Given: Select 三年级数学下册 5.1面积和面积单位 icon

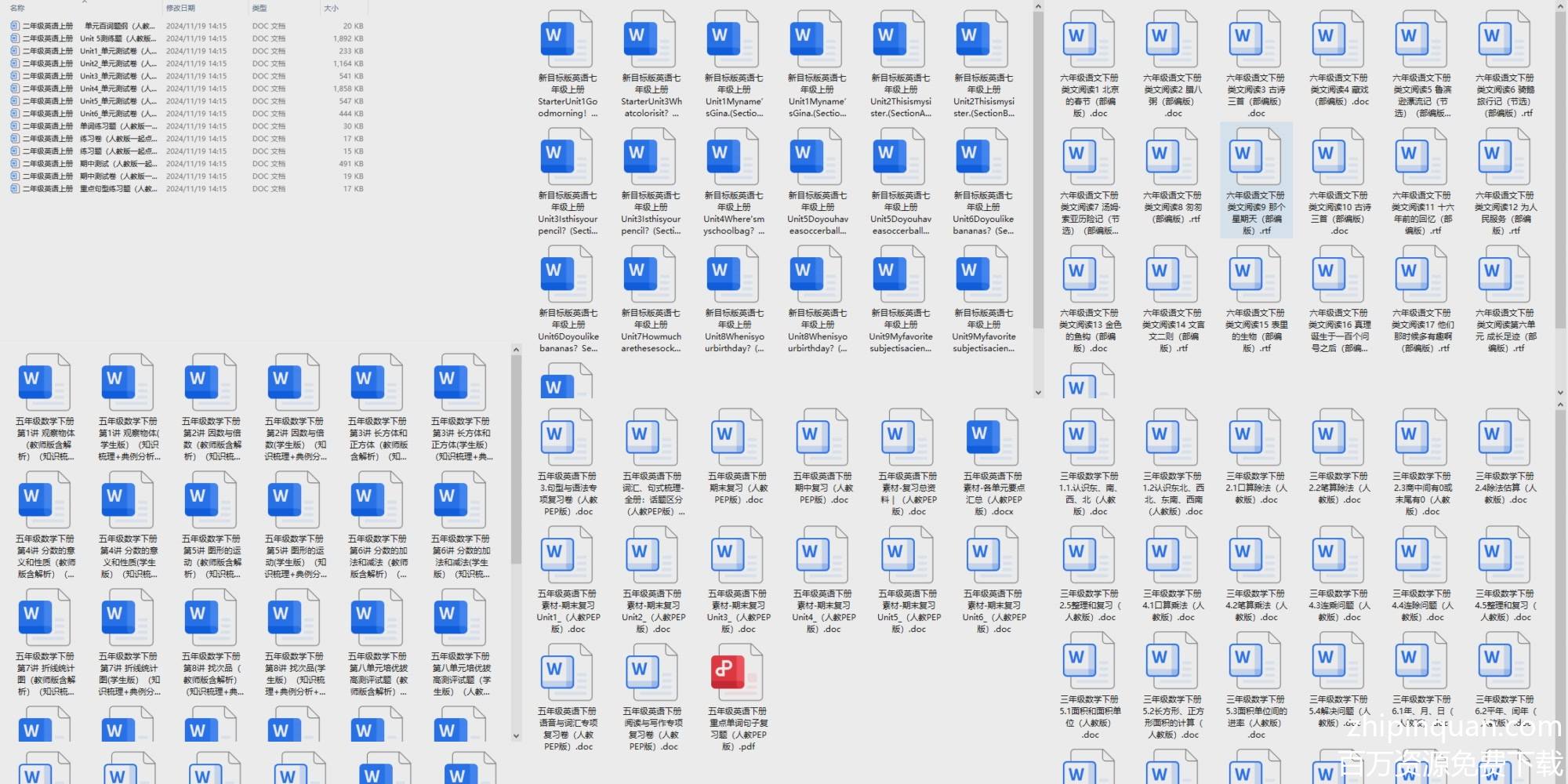Looking at the screenshot, I should [x=1088, y=660].
